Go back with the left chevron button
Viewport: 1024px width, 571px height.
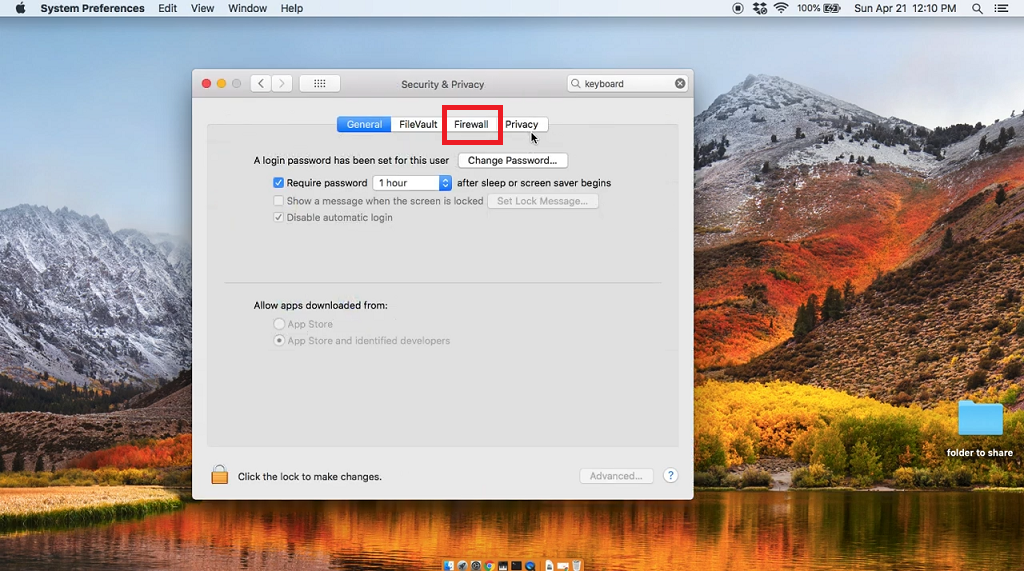[261, 84]
